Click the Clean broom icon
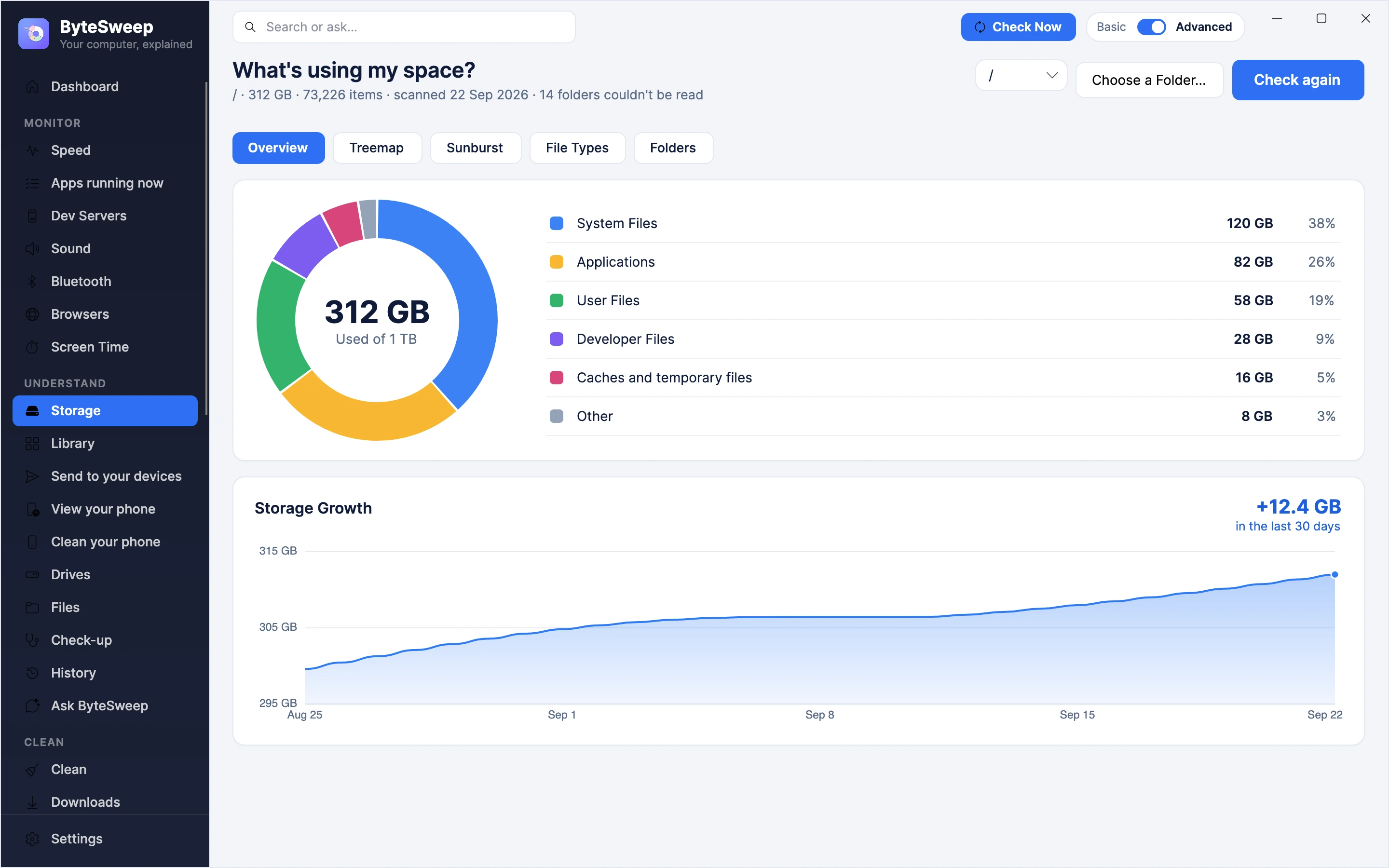 pyautogui.click(x=33, y=769)
